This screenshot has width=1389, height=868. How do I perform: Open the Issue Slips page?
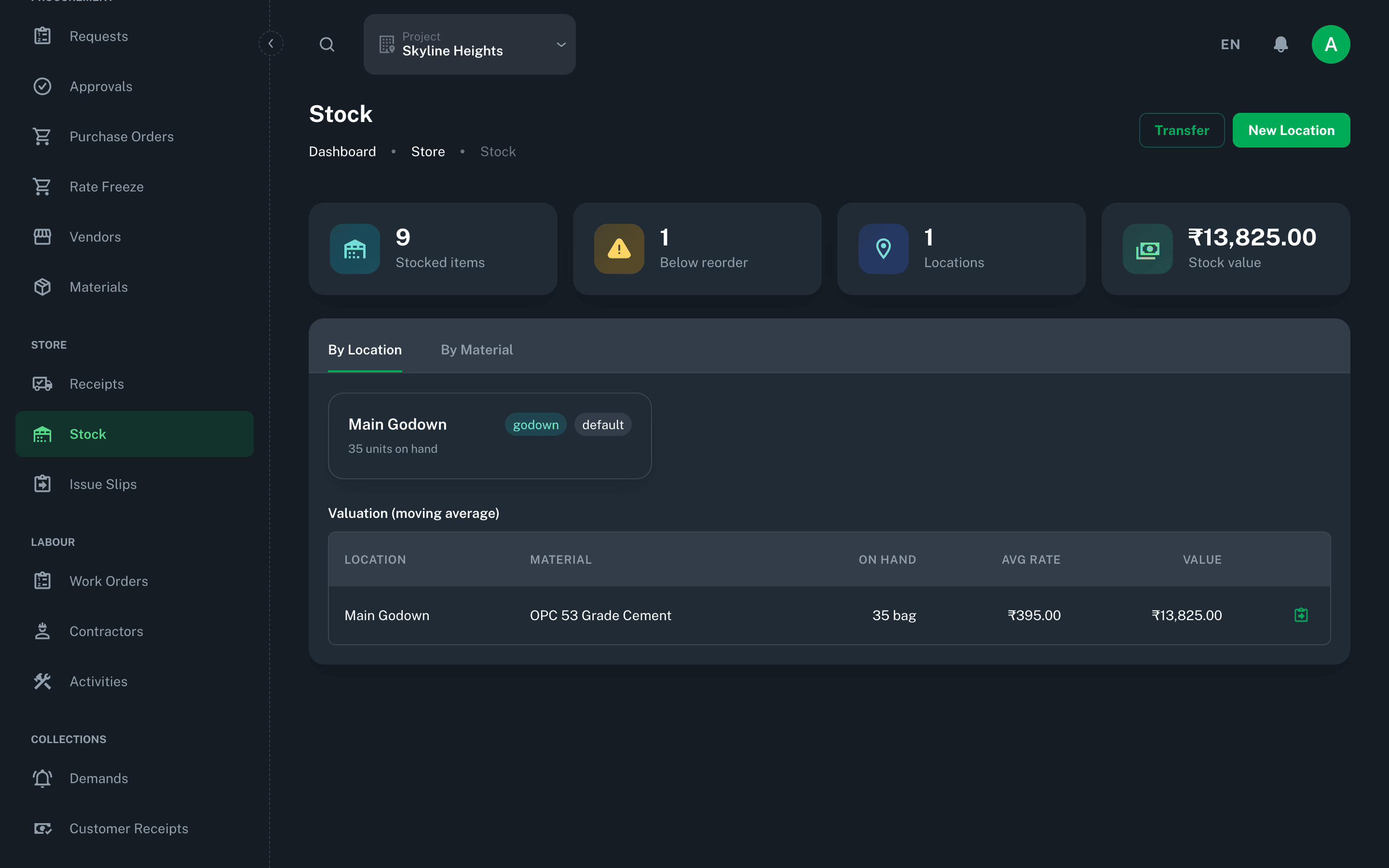pyautogui.click(x=134, y=484)
